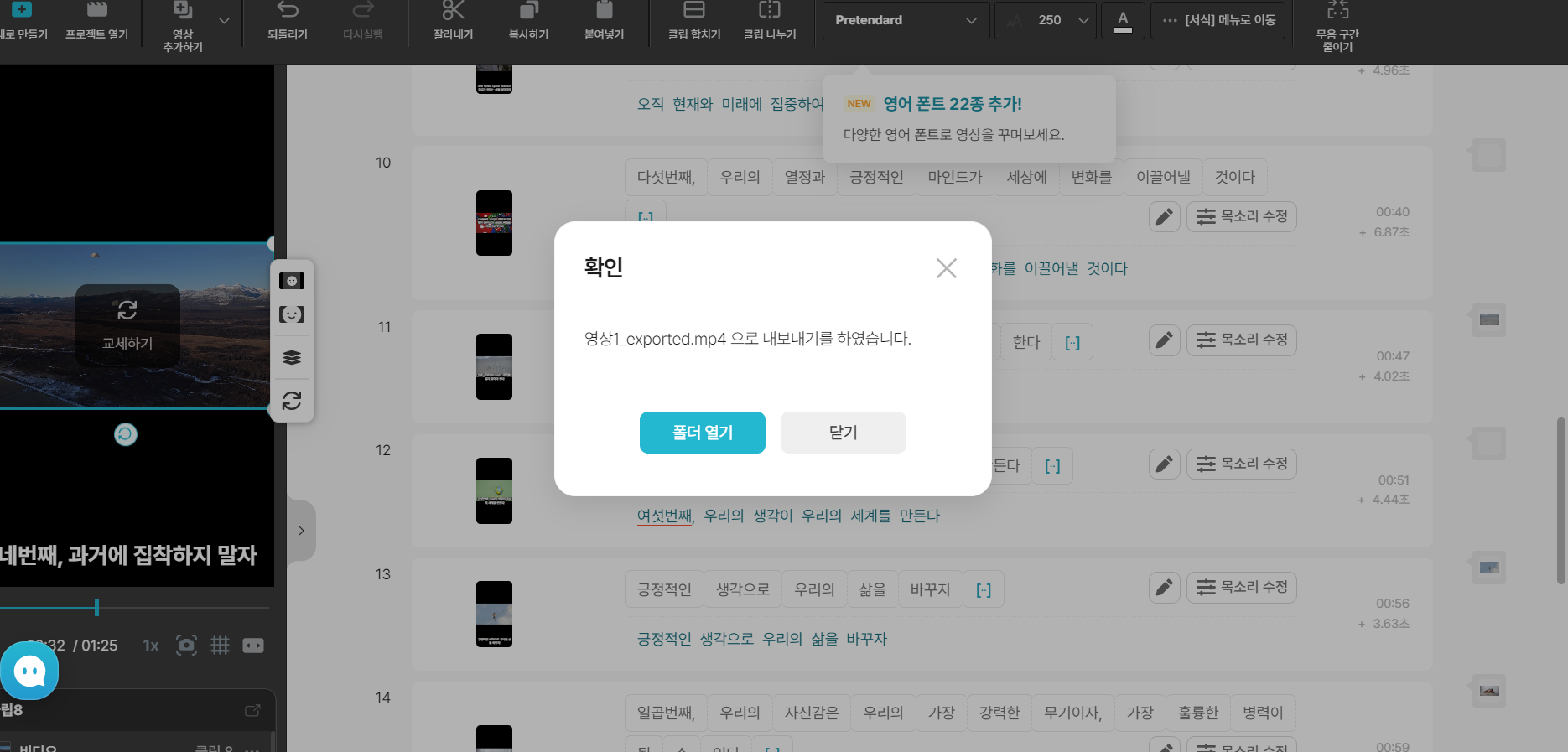
Task: Click 목소리 수정 for clip 12
Action: coord(1241,464)
